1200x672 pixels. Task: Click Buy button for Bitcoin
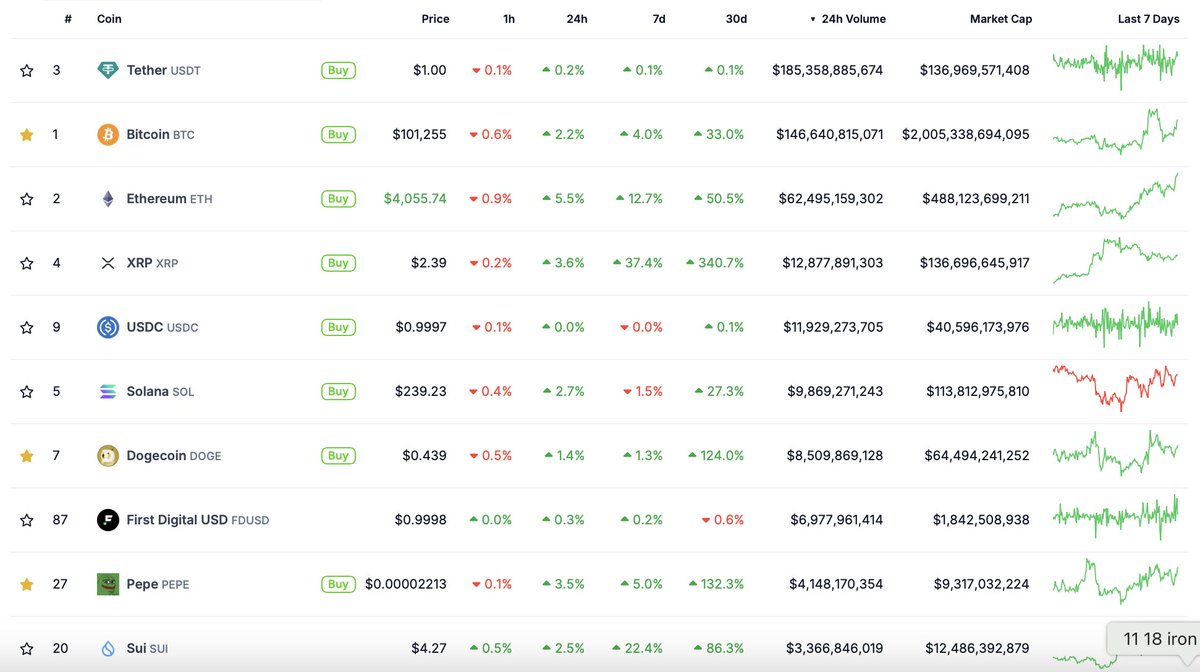(338, 134)
